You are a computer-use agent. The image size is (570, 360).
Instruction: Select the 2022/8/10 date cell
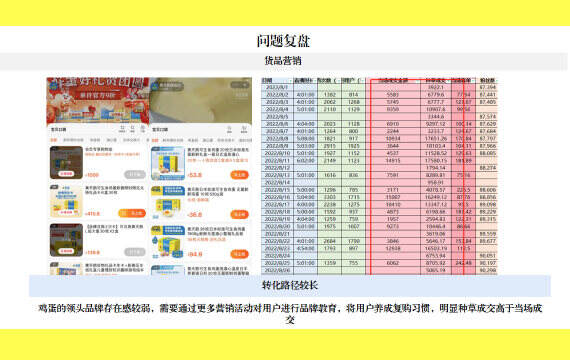pyautogui.click(x=277, y=153)
